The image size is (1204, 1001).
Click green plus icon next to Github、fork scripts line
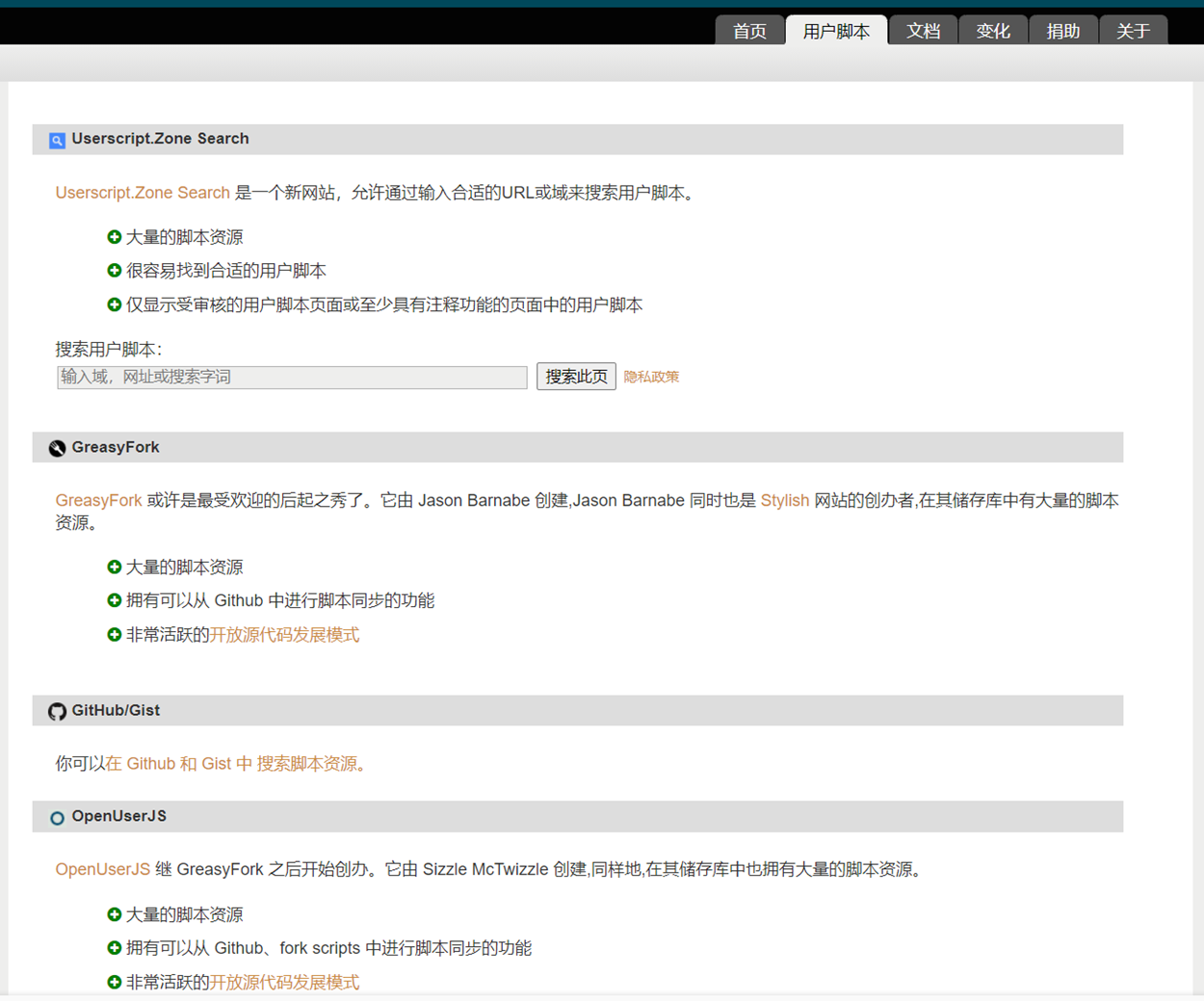(x=115, y=948)
